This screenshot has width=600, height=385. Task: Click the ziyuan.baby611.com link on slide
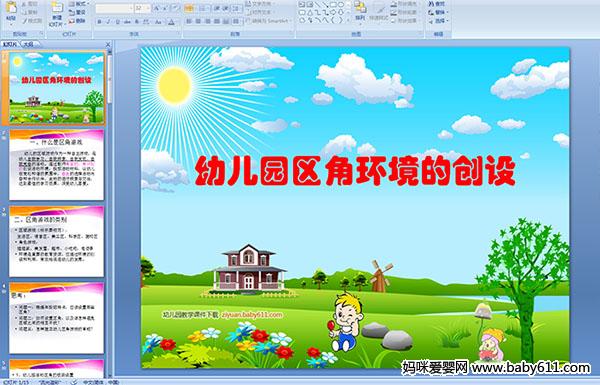point(252,315)
